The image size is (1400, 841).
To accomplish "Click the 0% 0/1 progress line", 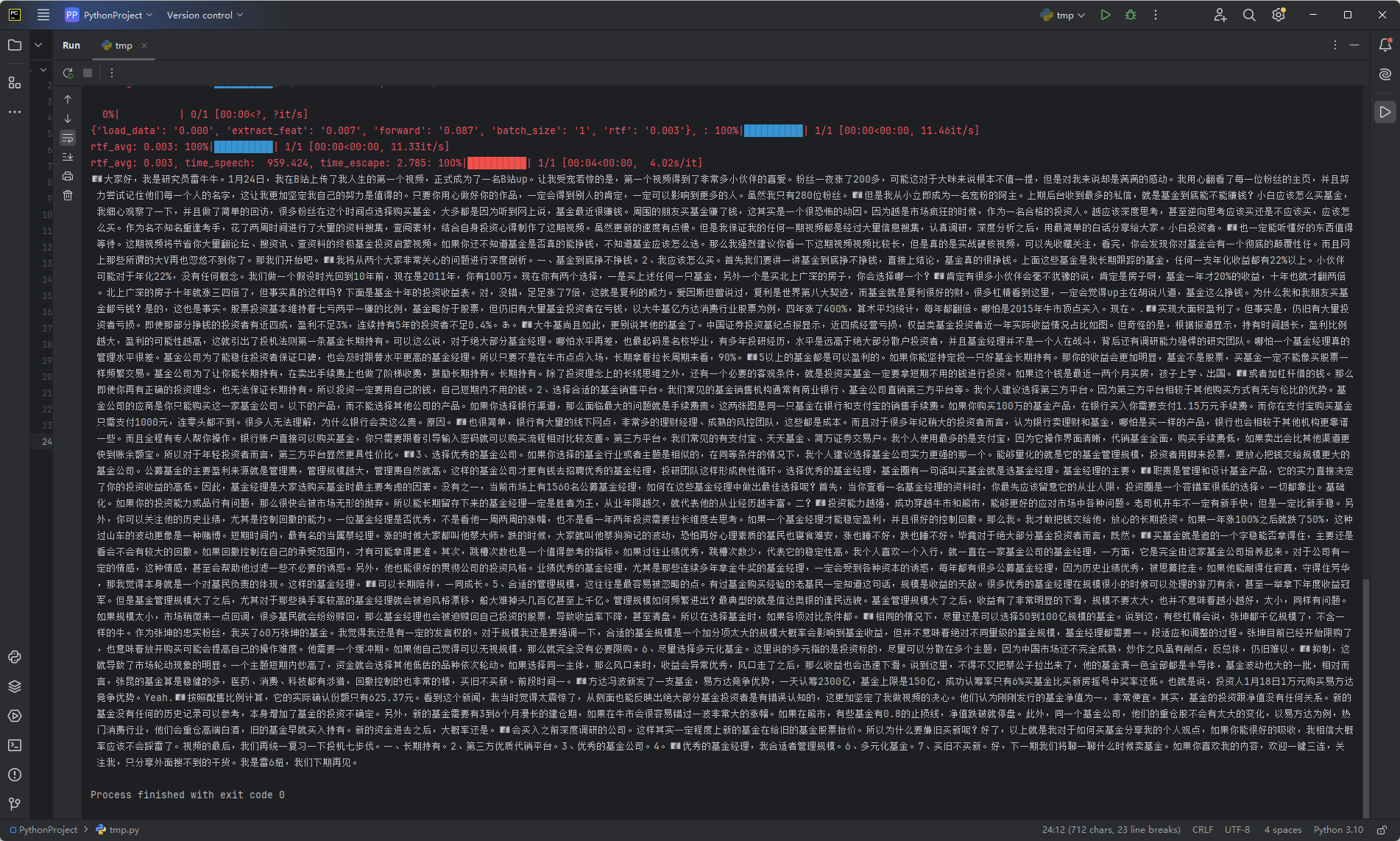I will tap(205, 114).
